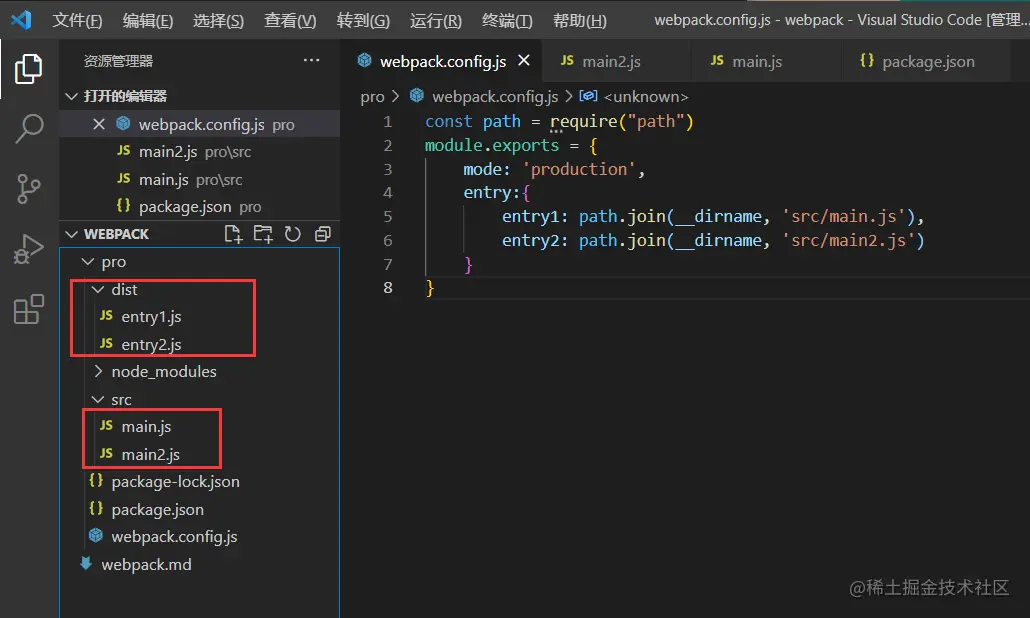Screen dimensions: 1030x618
Task: Collapse all folders in explorer
Action: pyautogui.click(x=323, y=234)
